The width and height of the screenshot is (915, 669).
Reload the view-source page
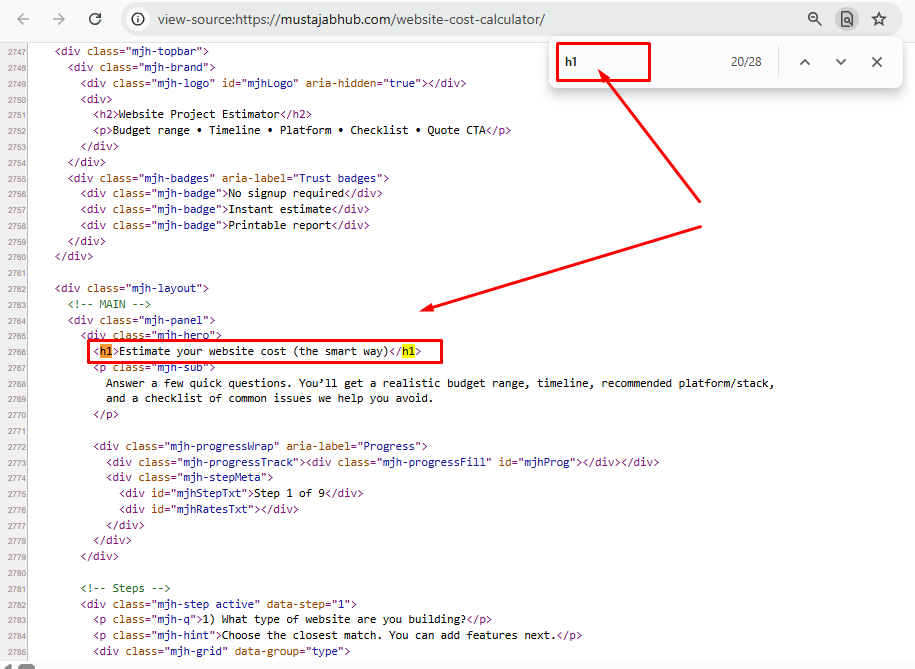click(x=95, y=19)
